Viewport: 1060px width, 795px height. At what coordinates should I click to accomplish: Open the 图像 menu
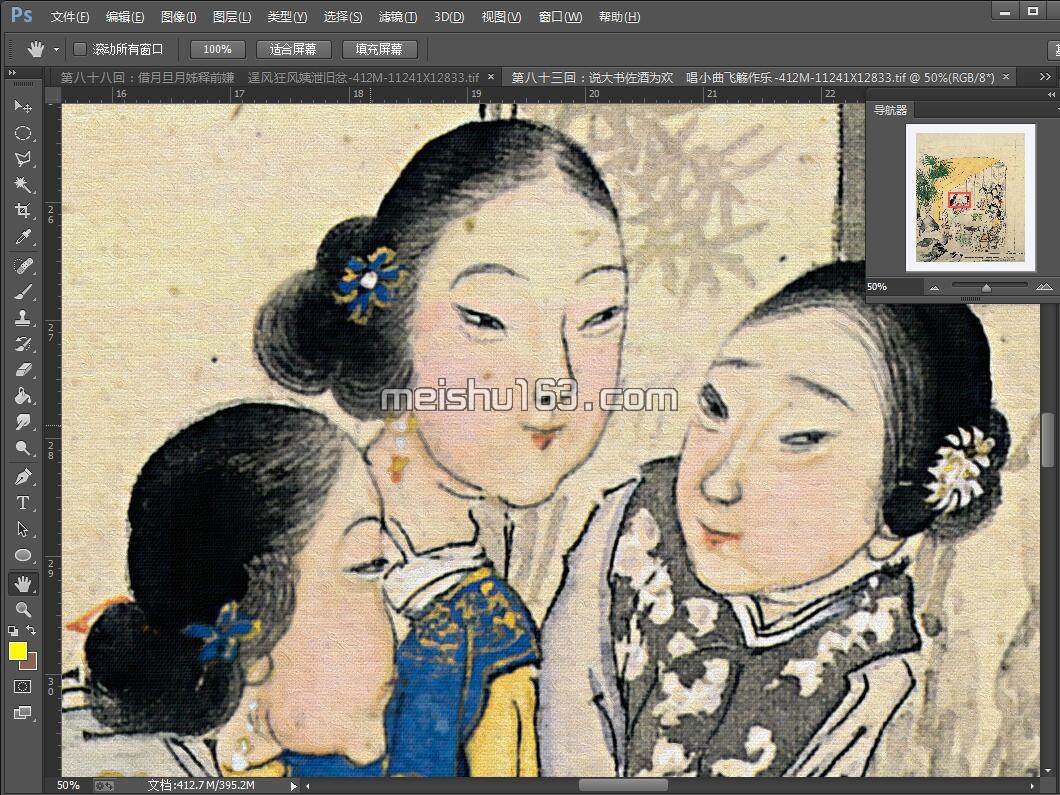click(x=178, y=16)
